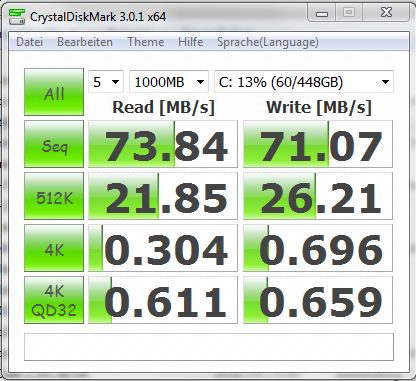Start the 512K benchmark test
The height and width of the screenshot is (381, 416).
tap(54, 196)
